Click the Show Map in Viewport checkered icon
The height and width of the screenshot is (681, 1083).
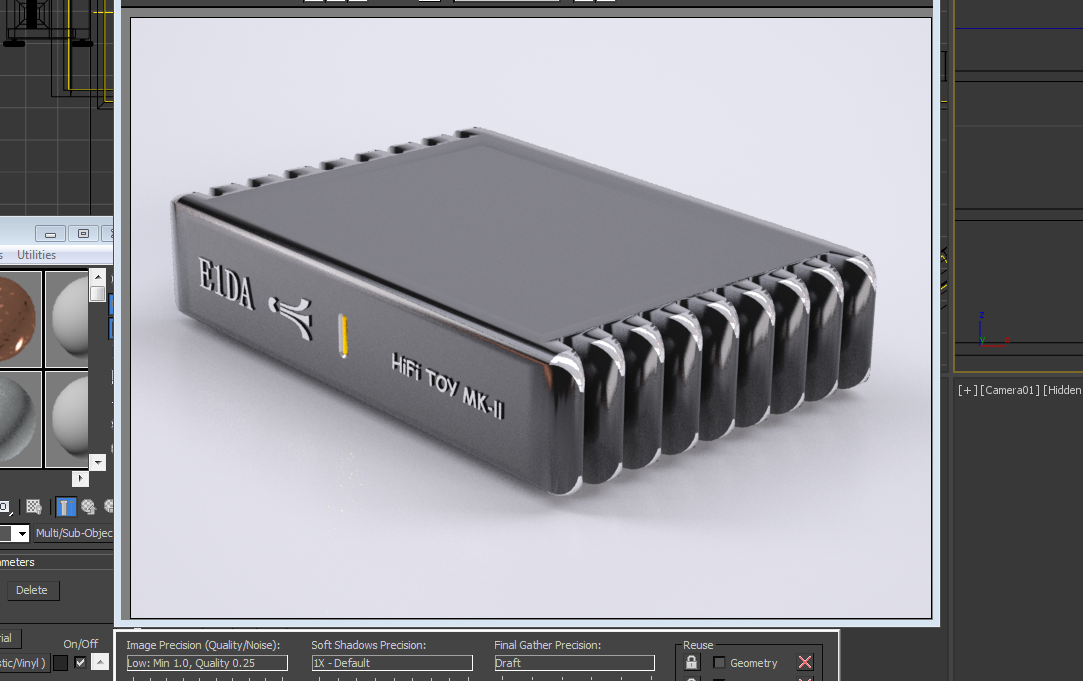click(34, 507)
